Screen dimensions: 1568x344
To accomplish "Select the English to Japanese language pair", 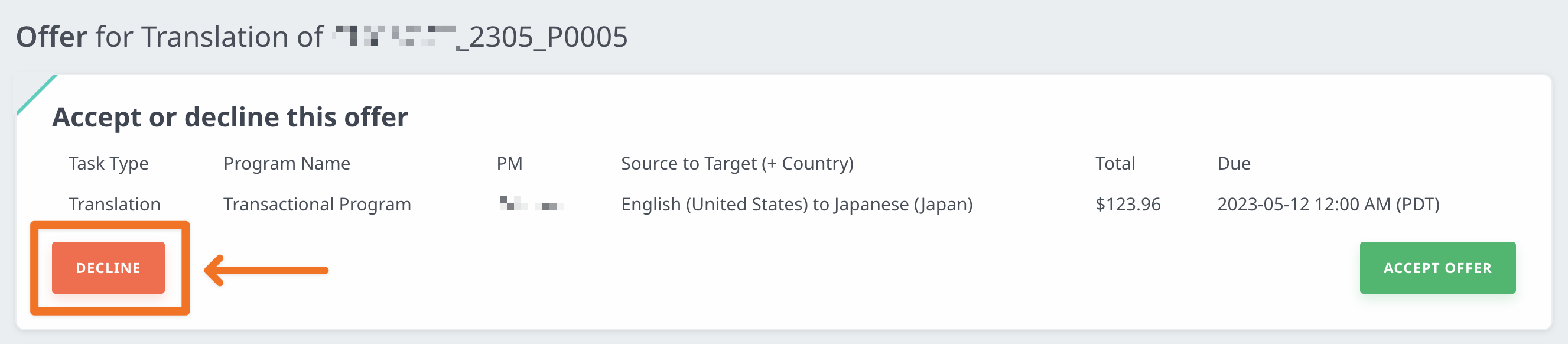I will [796, 204].
